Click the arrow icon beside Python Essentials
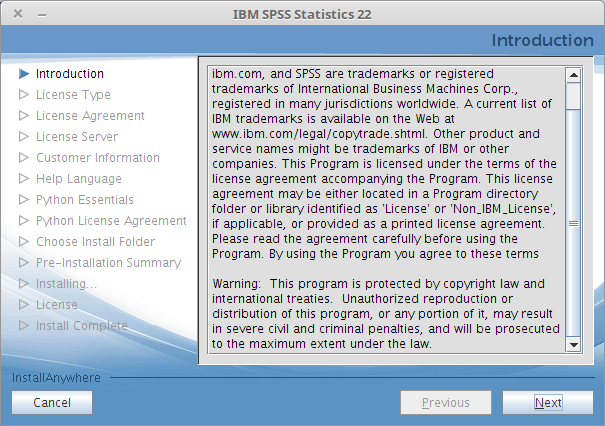Screen dimensions: 605x426 24,200
